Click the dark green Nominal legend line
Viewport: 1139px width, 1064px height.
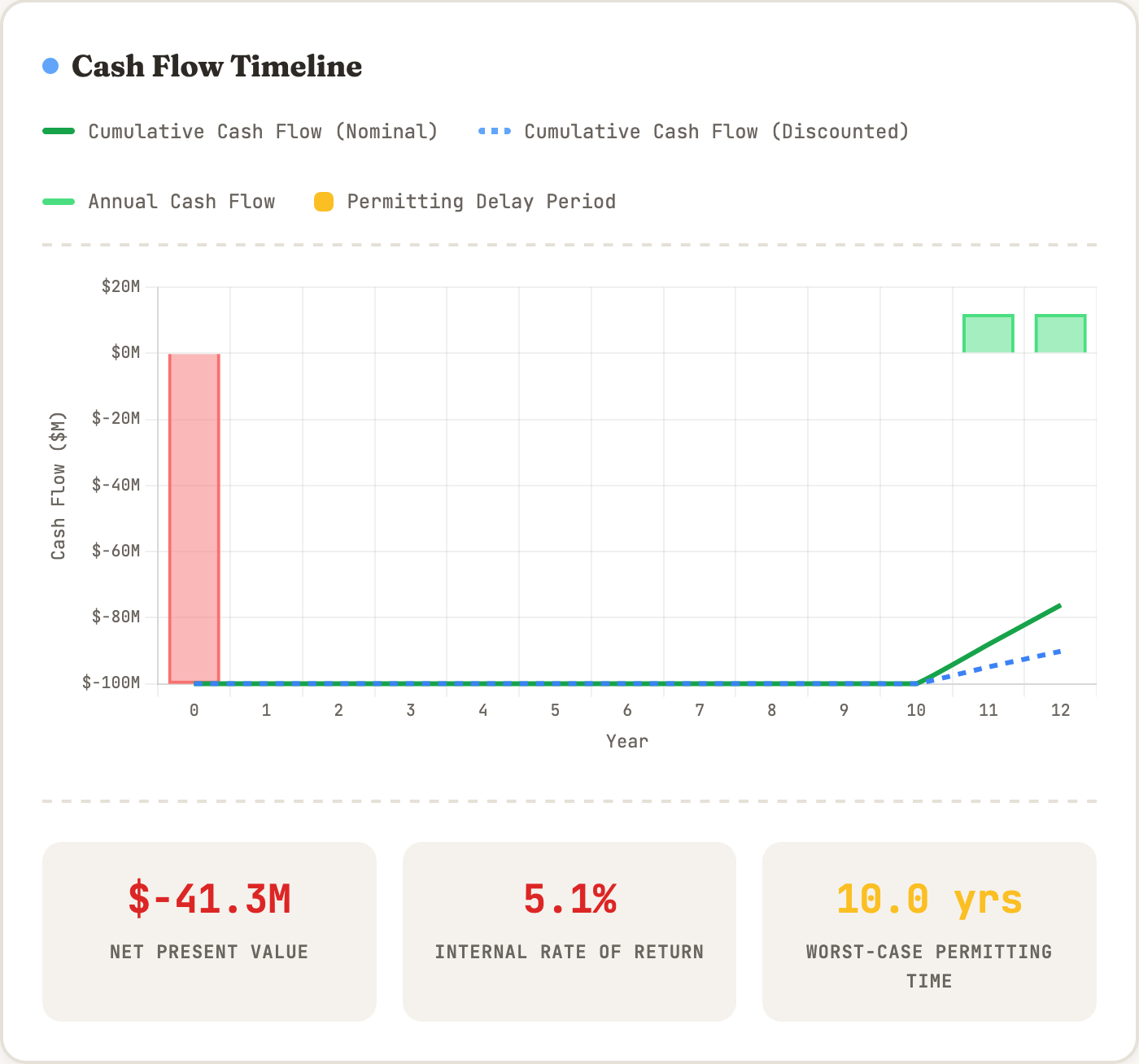(59, 132)
